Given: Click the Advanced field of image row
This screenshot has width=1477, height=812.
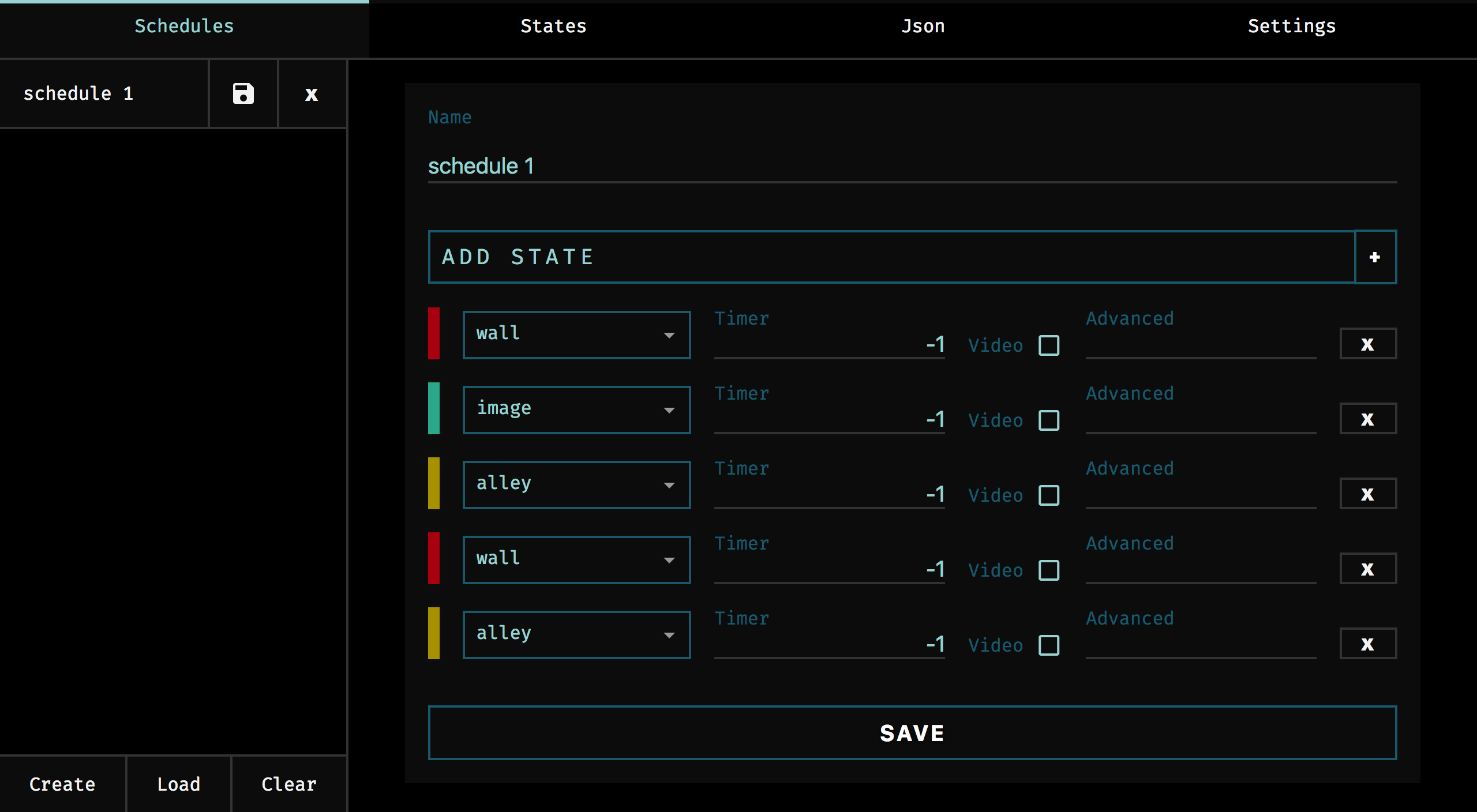Looking at the screenshot, I should pos(1201,420).
